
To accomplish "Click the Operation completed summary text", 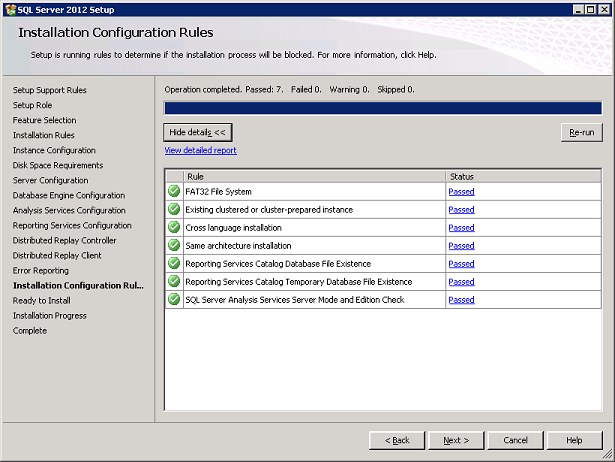I will [289, 90].
